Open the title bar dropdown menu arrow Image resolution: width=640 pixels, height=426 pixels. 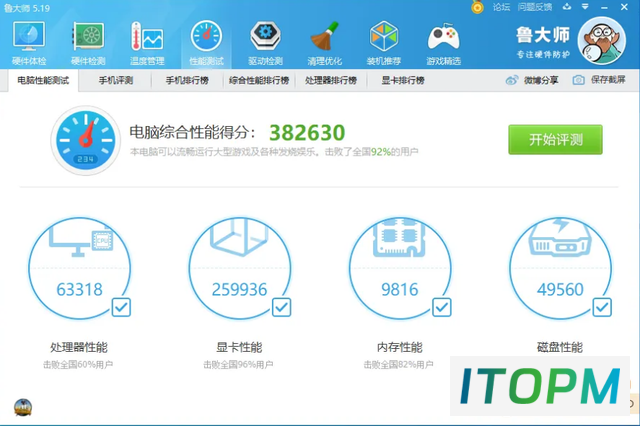tap(585, 7)
